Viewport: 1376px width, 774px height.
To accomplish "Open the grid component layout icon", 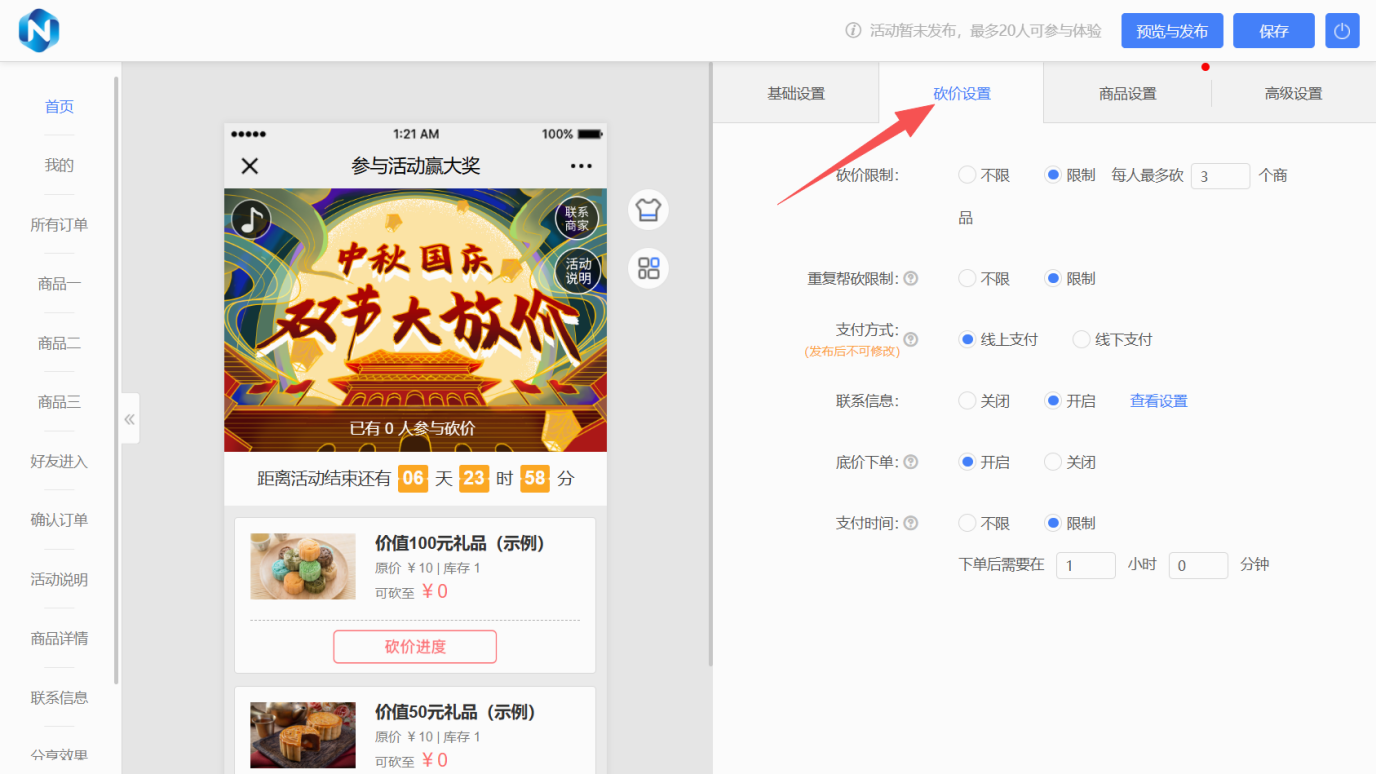I will (x=647, y=268).
